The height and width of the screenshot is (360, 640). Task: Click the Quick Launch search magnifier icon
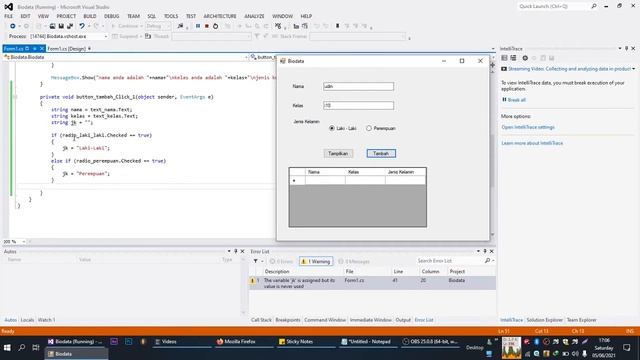593,6
